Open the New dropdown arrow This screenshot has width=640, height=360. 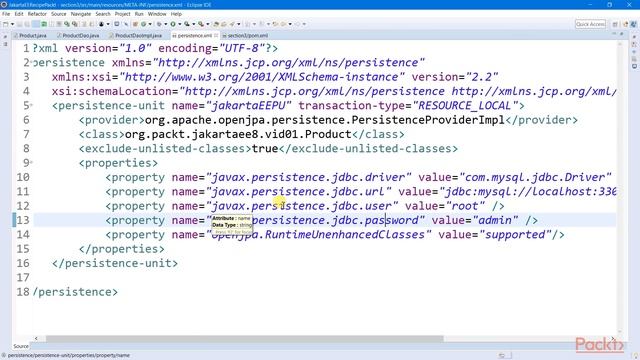click(x=12, y=24)
